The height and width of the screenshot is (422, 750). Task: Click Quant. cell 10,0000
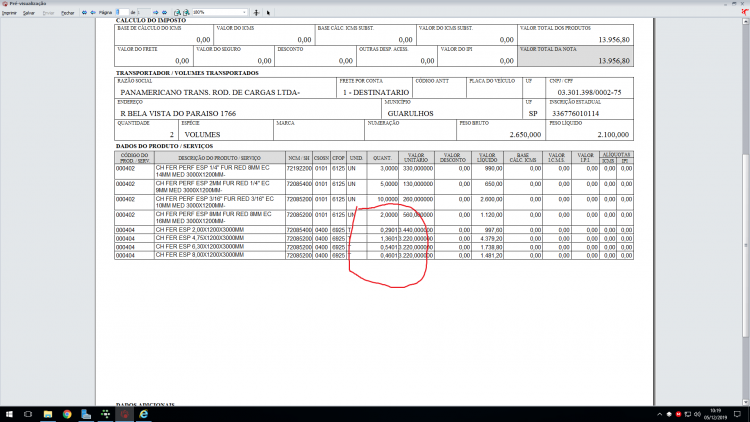(x=387, y=200)
